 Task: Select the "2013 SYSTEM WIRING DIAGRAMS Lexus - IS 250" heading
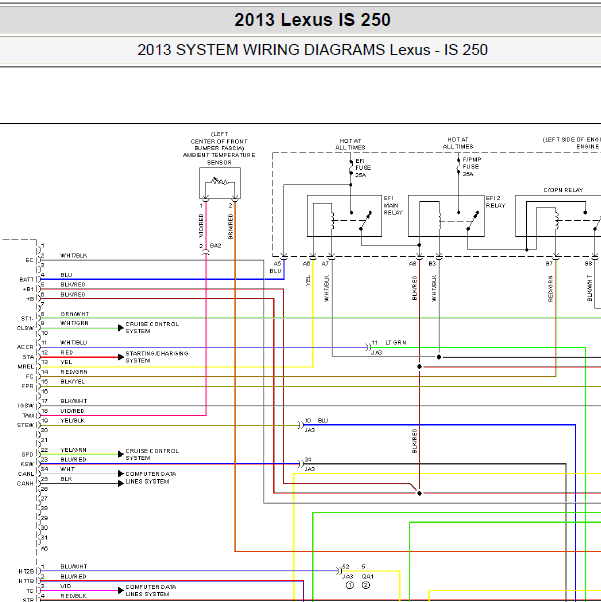pos(312,50)
